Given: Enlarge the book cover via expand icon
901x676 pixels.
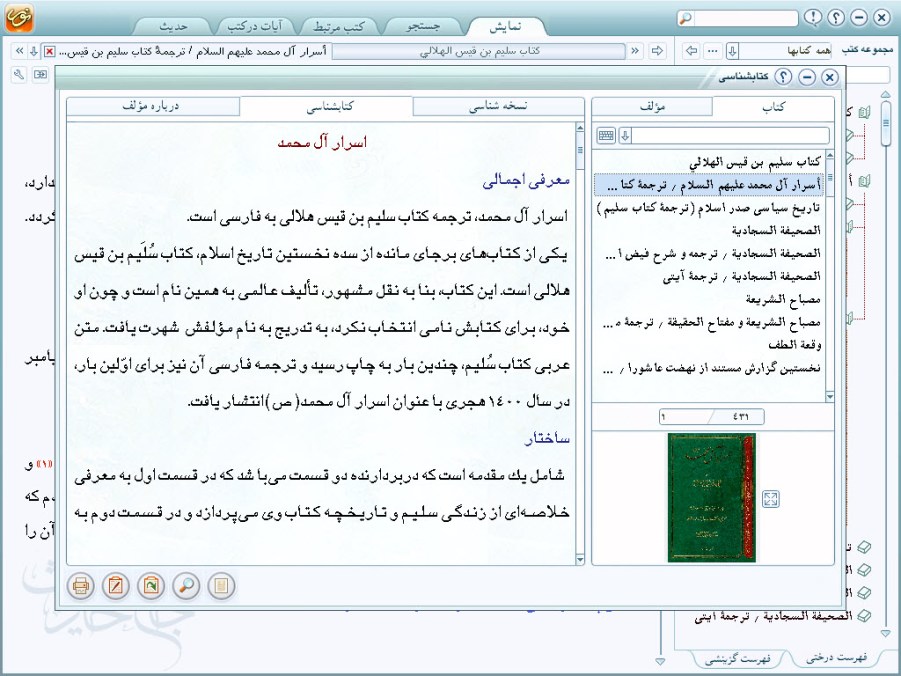Looking at the screenshot, I should coord(771,498).
